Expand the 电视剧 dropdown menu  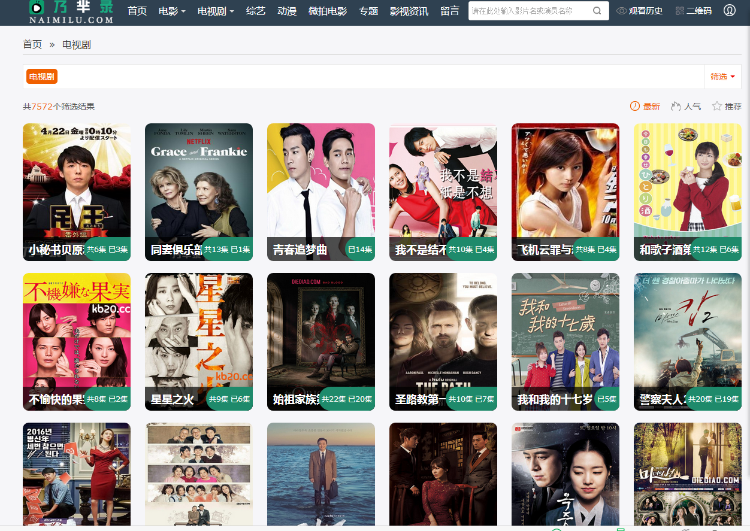216,11
